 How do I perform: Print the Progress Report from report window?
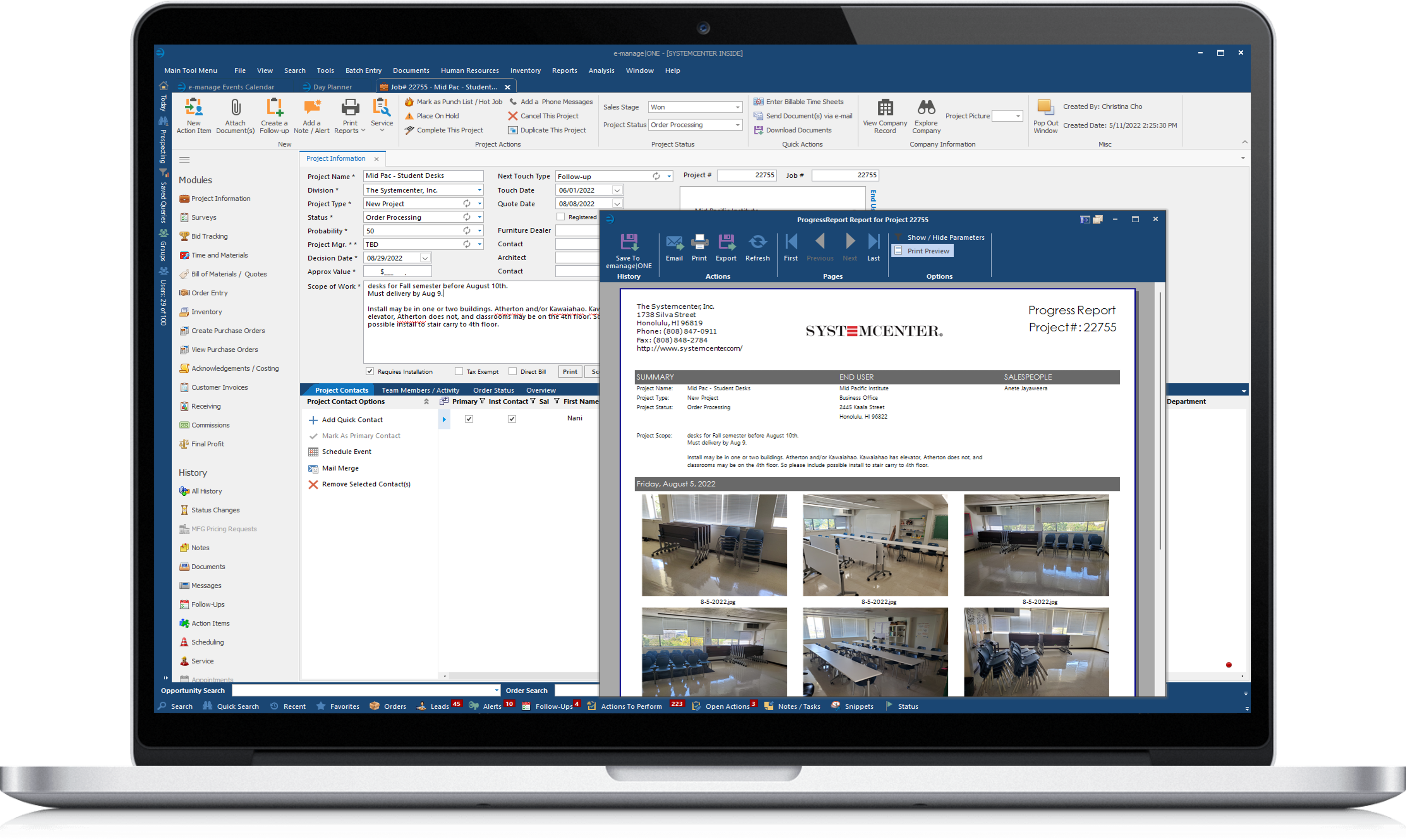pyautogui.click(x=699, y=247)
